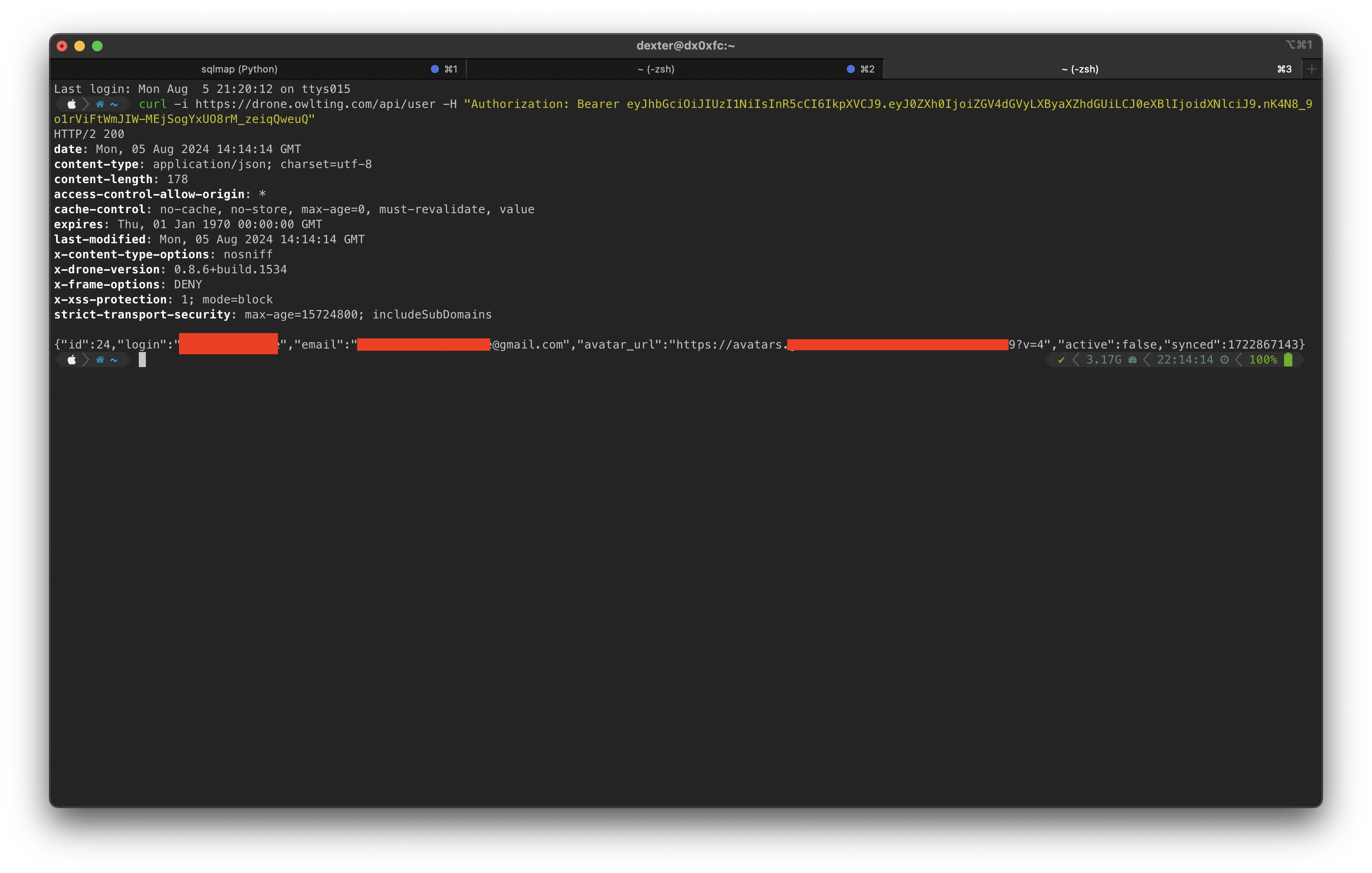Image resolution: width=1372 pixels, height=873 pixels.
Task: Click the ⌘3 shortcut label on active tab
Action: coord(1284,69)
